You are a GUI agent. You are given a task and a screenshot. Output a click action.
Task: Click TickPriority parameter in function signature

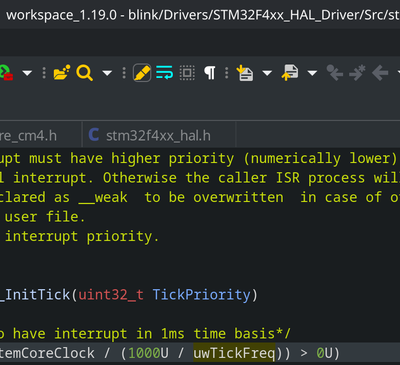coord(201,295)
